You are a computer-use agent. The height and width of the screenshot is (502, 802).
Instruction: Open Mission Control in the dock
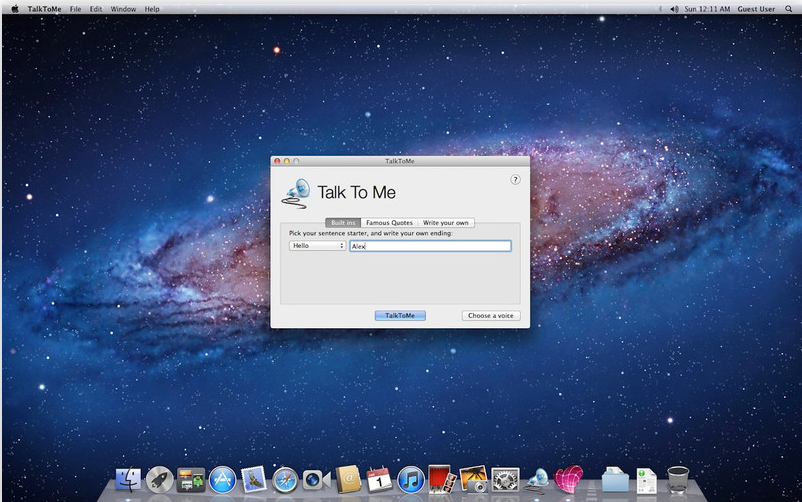191,480
